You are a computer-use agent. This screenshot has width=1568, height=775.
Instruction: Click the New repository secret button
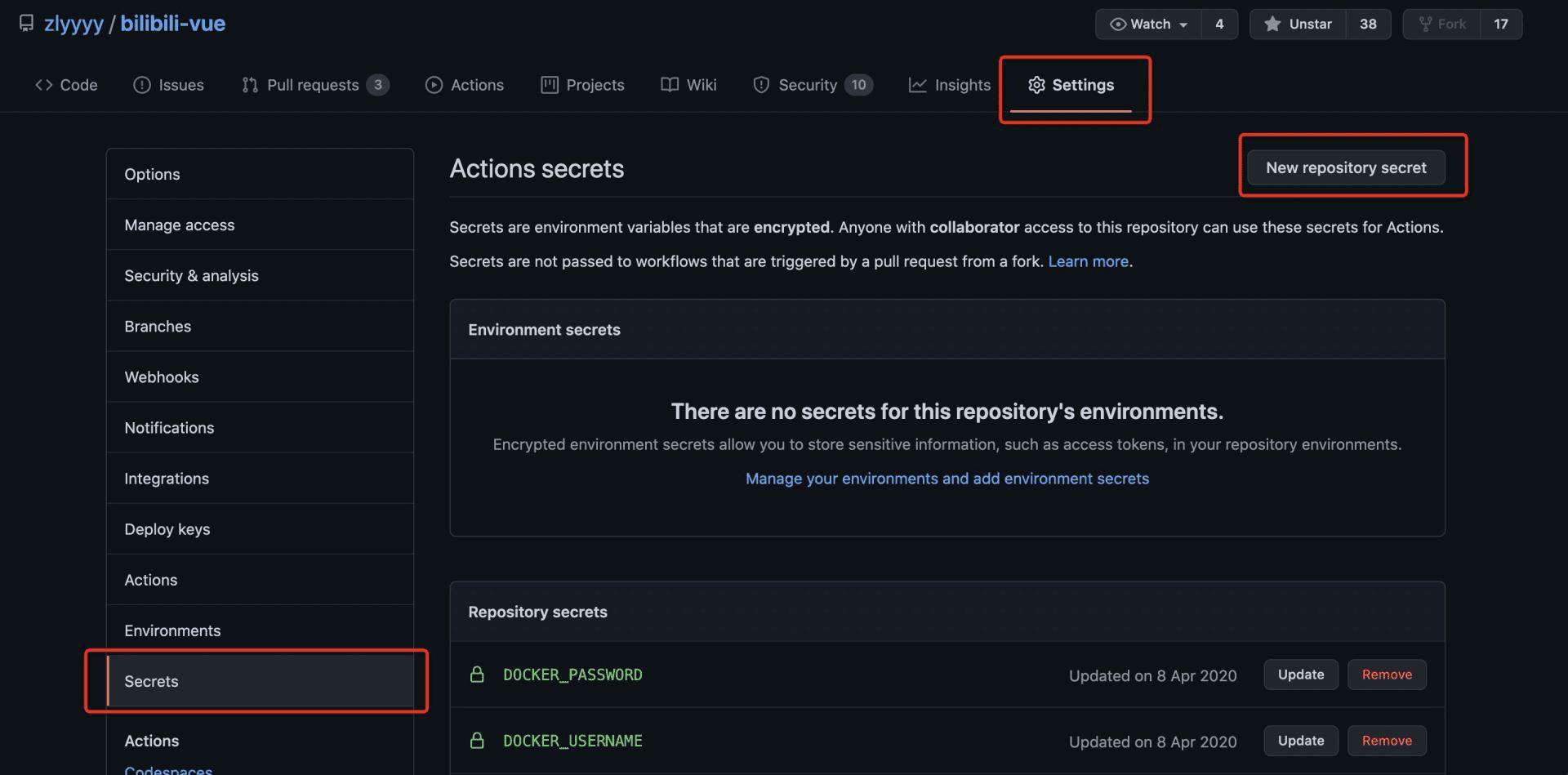pos(1346,167)
